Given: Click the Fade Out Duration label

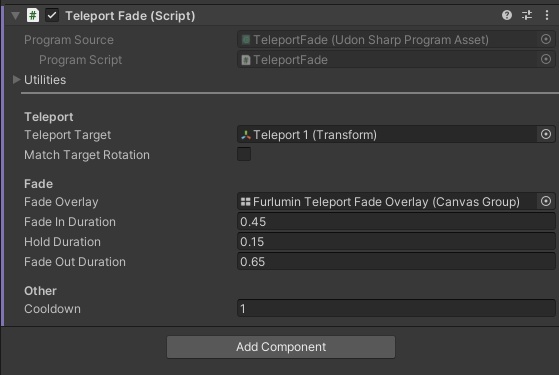Looking at the screenshot, I should [x=75, y=262].
